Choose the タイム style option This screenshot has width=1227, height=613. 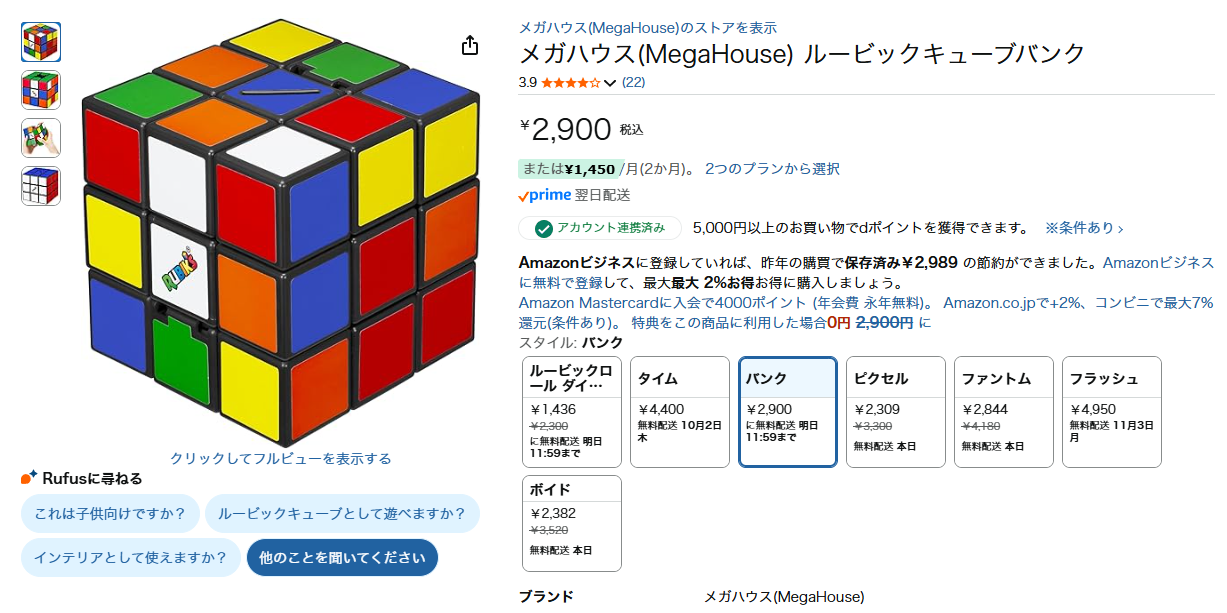(679, 411)
